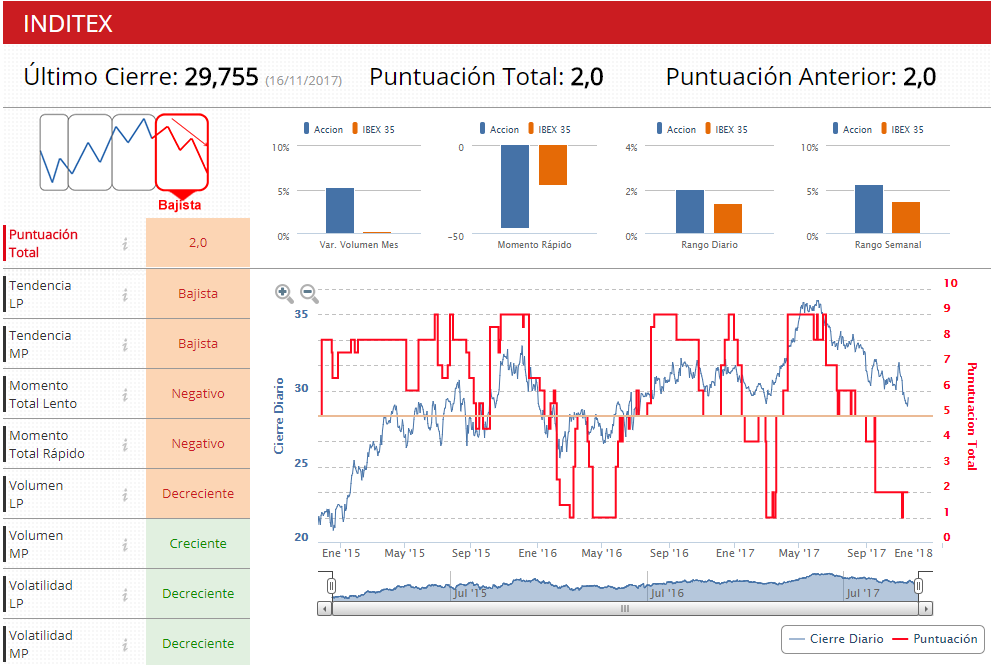Toggle Cierre Diario series in chart legend
The width and height of the screenshot is (996, 665).
[x=835, y=639]
